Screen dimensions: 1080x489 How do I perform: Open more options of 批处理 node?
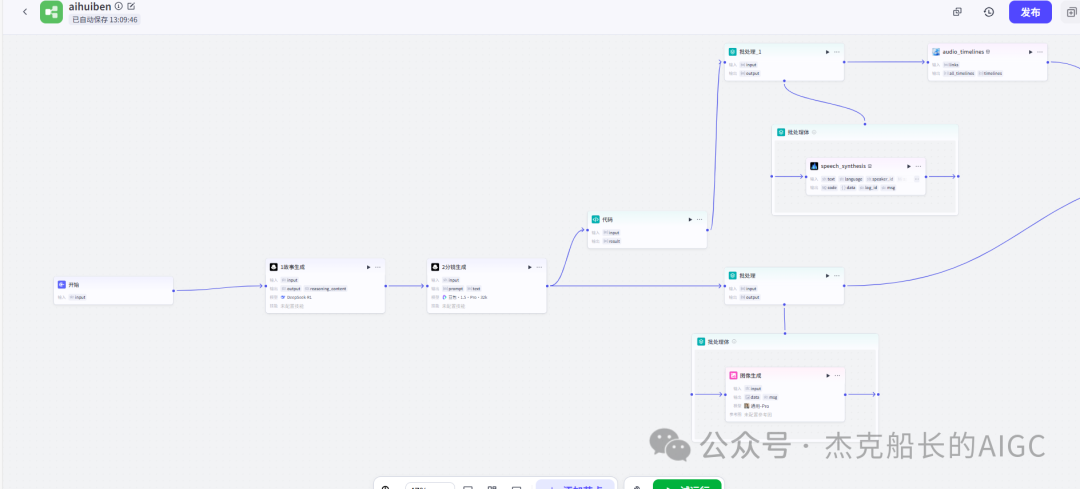(x=837, y=275)
